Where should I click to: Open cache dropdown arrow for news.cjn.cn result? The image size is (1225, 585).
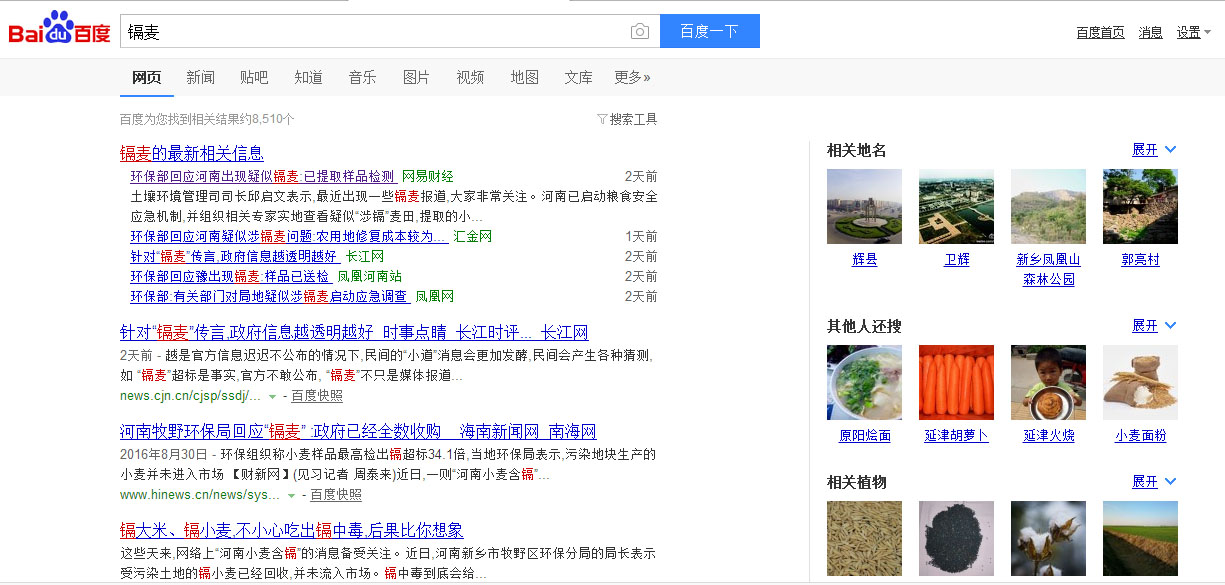click(x=272, y=397)
